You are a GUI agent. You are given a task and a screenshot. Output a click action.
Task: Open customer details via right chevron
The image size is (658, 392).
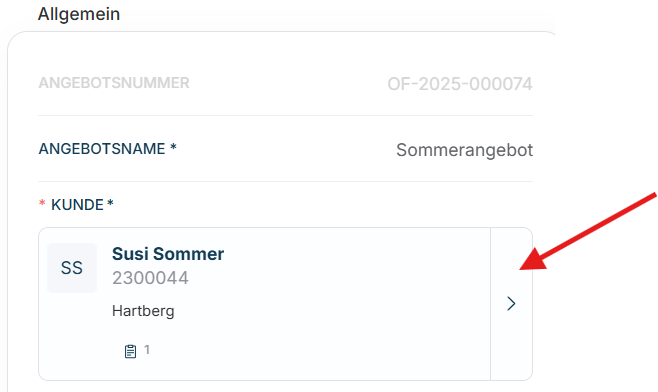point(511,303)
